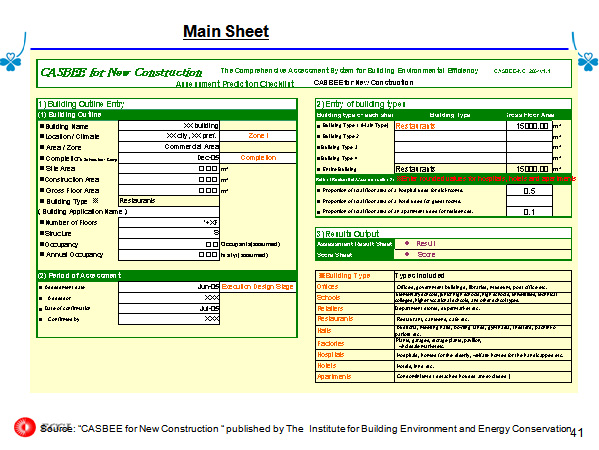
Task: Select the Building Name field 'XX building'
Action: tap(169, 126)
